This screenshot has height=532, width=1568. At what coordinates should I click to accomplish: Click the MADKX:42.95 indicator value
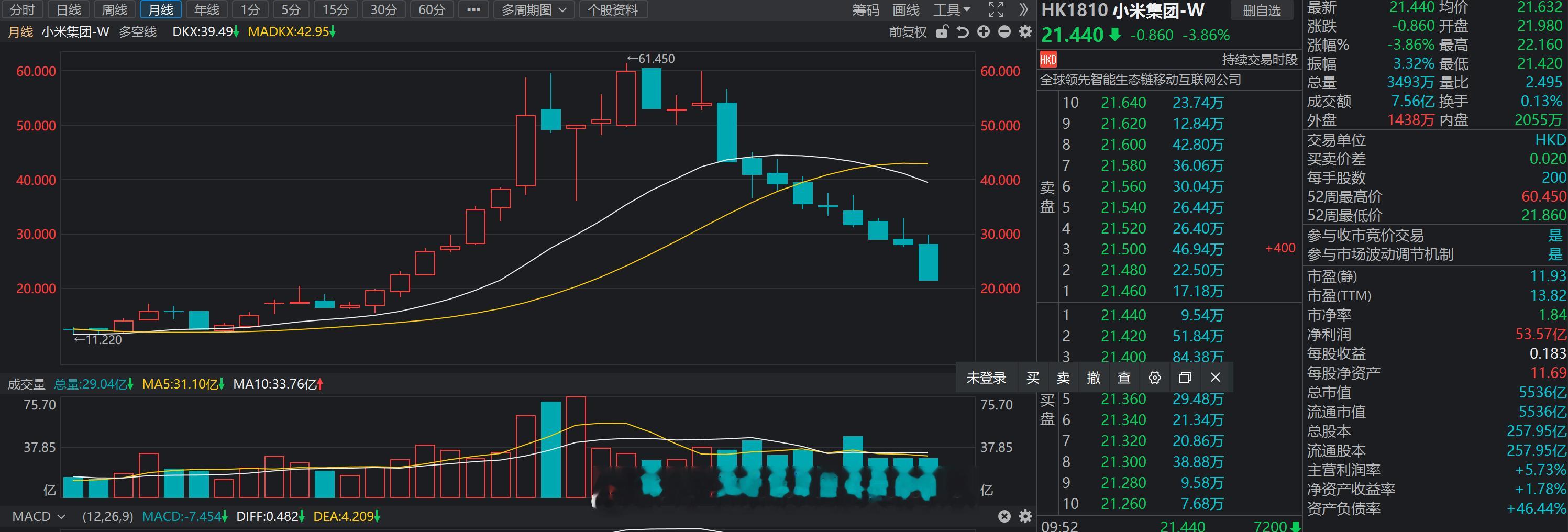click(x=292, y=31)
